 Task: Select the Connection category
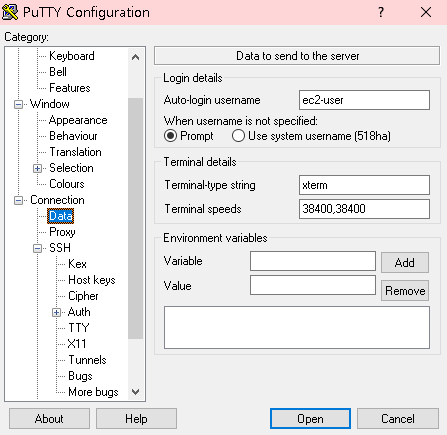click(57, 200)
